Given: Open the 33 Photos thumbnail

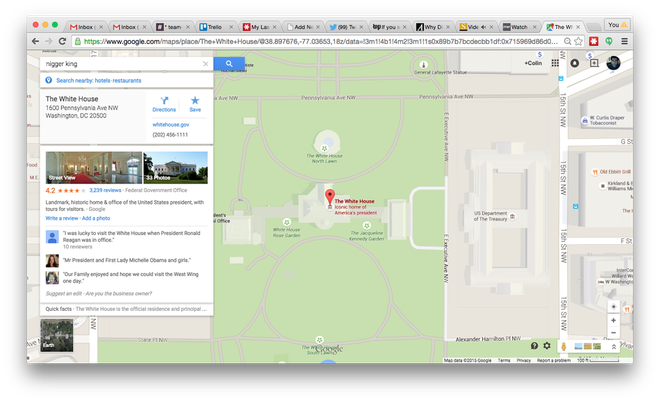Looking at the screenshot, I should pos(176,168).
